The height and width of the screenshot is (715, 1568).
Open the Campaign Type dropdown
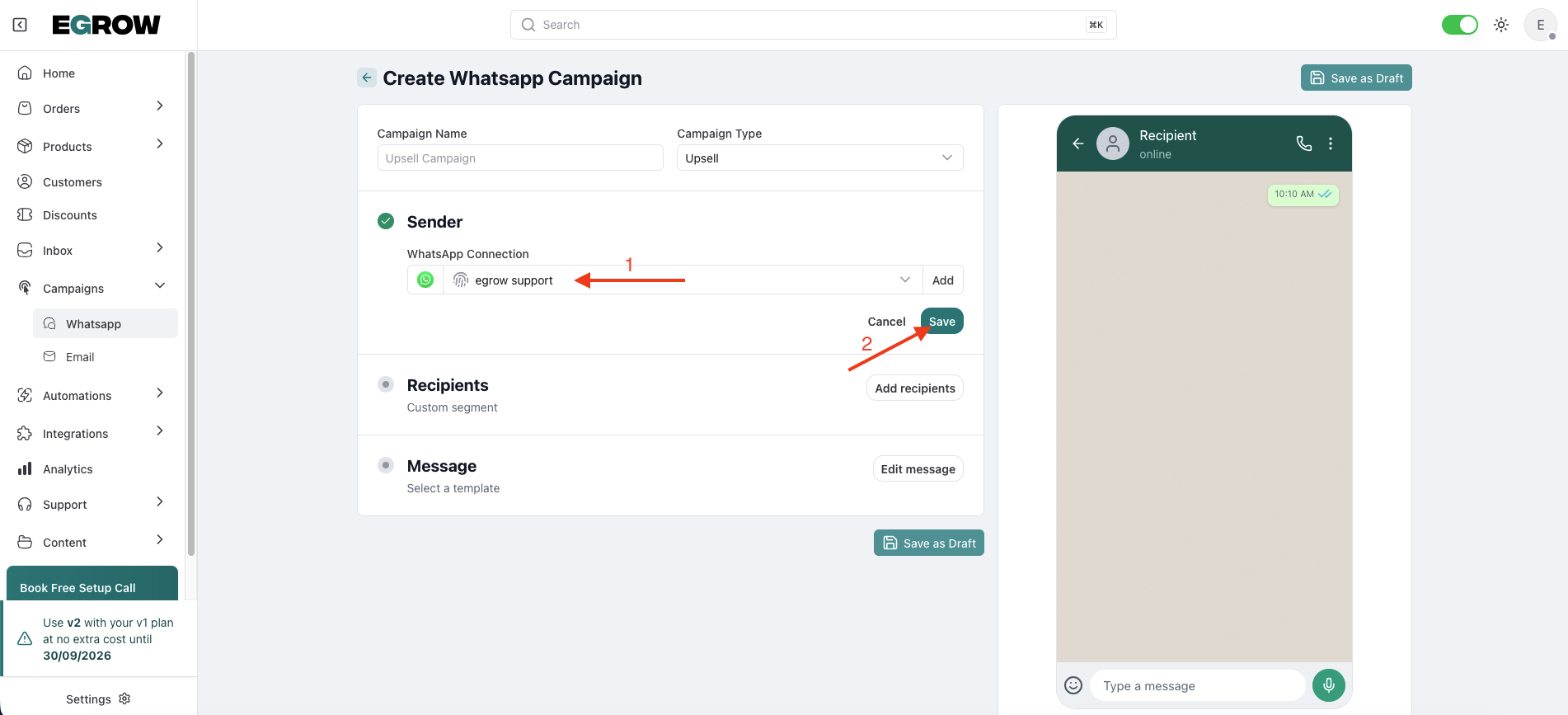(x=819, y=158)
